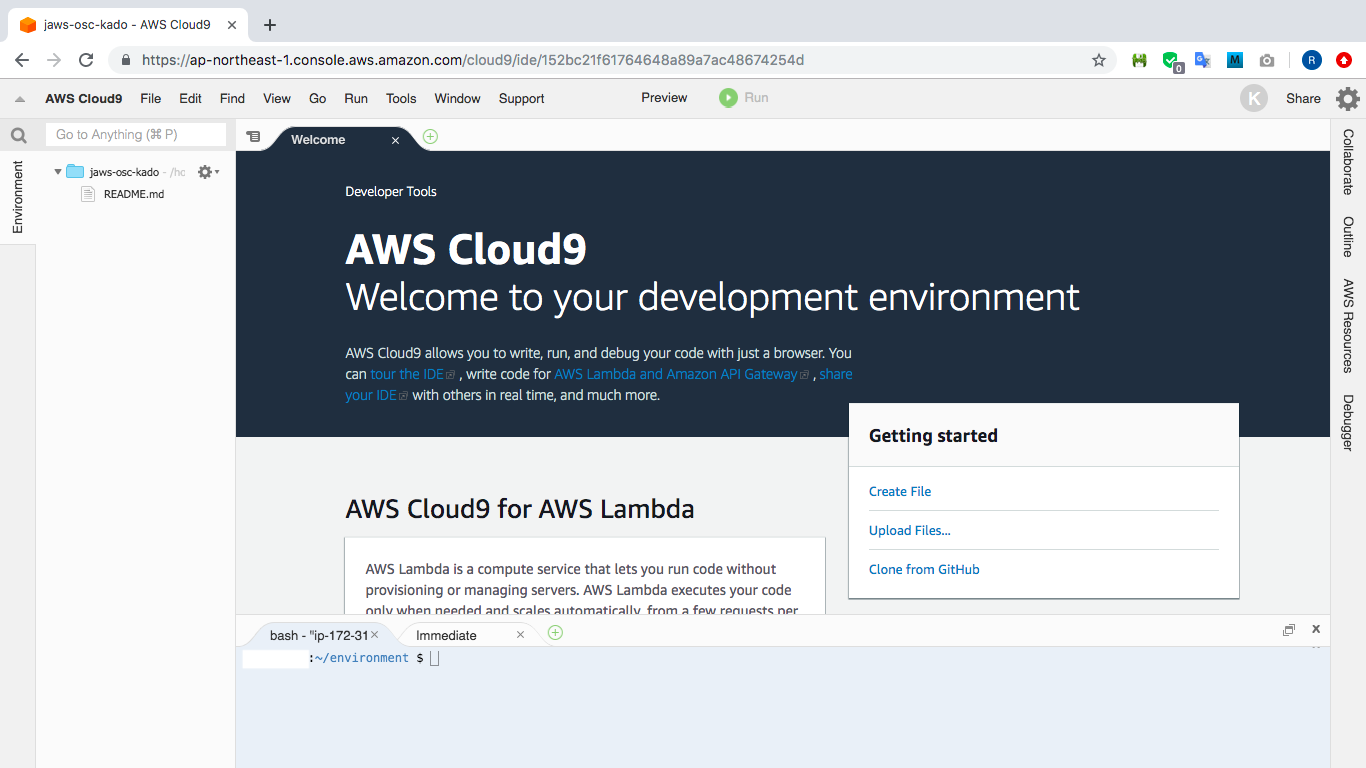Switch to the Immediate tab
This screenshot has height=768, width=1366.
446,635
